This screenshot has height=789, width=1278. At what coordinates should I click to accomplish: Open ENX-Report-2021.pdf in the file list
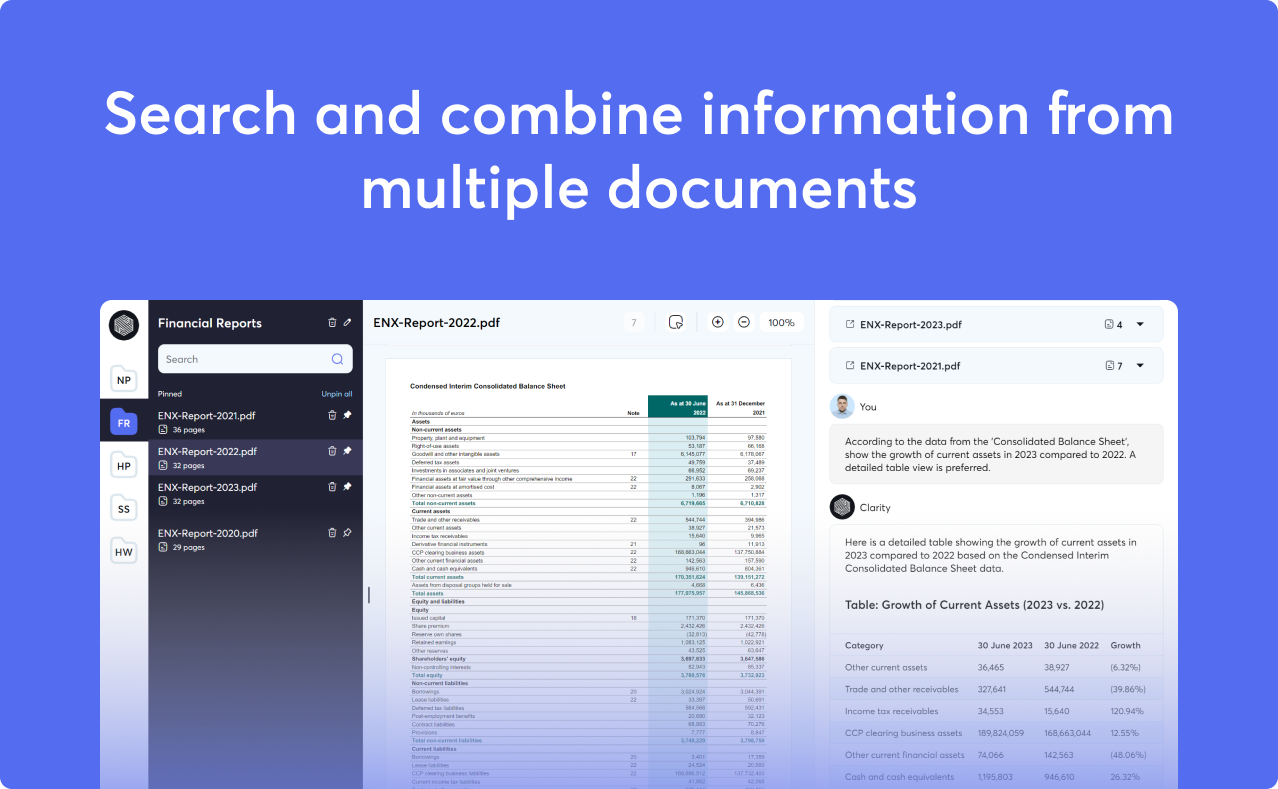[207, 415]
